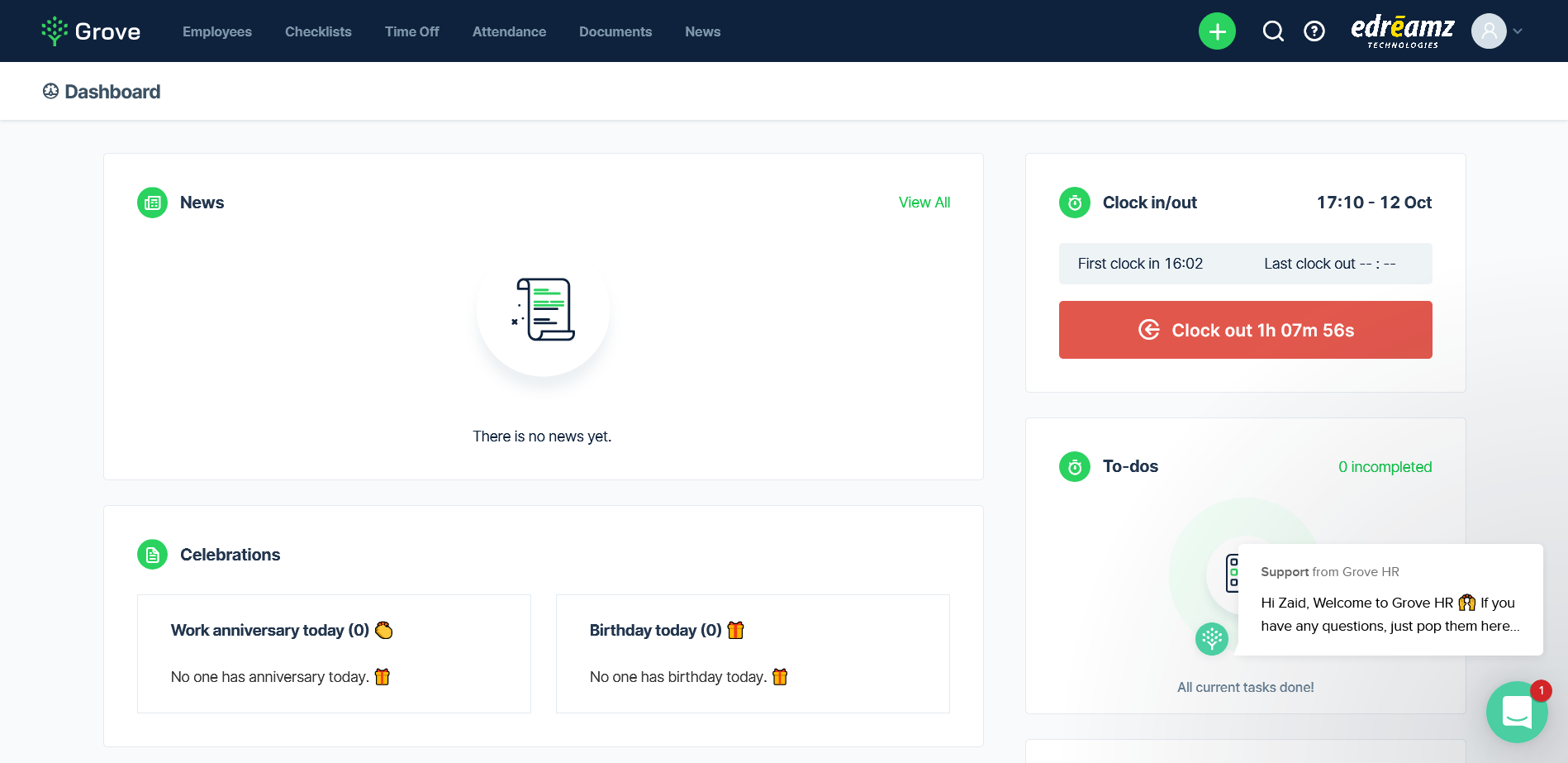Screen dimensions: 1568x763
Task: Open the support chat bubble launcher
Action: pos(1516,711)
